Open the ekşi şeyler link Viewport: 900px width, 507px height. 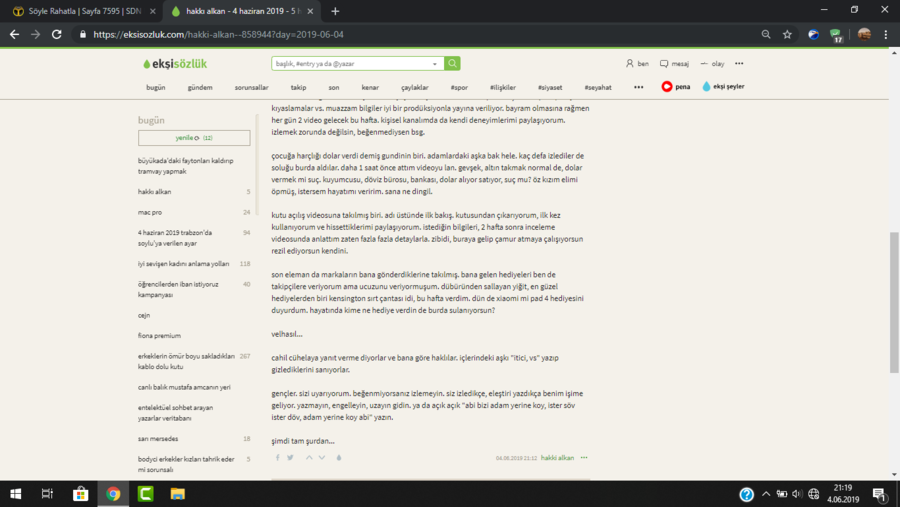723,86
